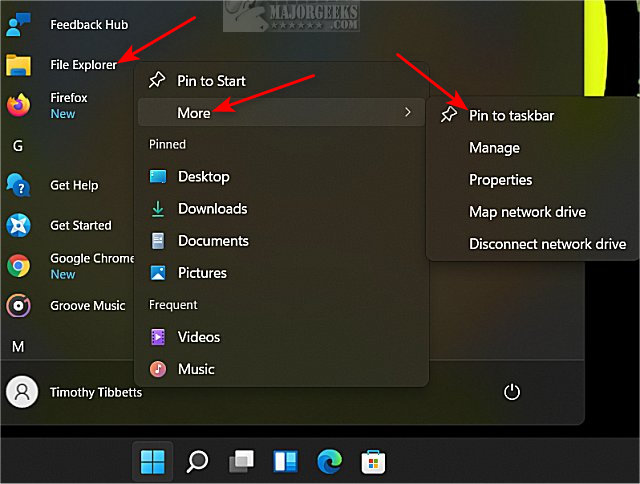
Task: Open Task View on the taskbar
Action: 241,462
